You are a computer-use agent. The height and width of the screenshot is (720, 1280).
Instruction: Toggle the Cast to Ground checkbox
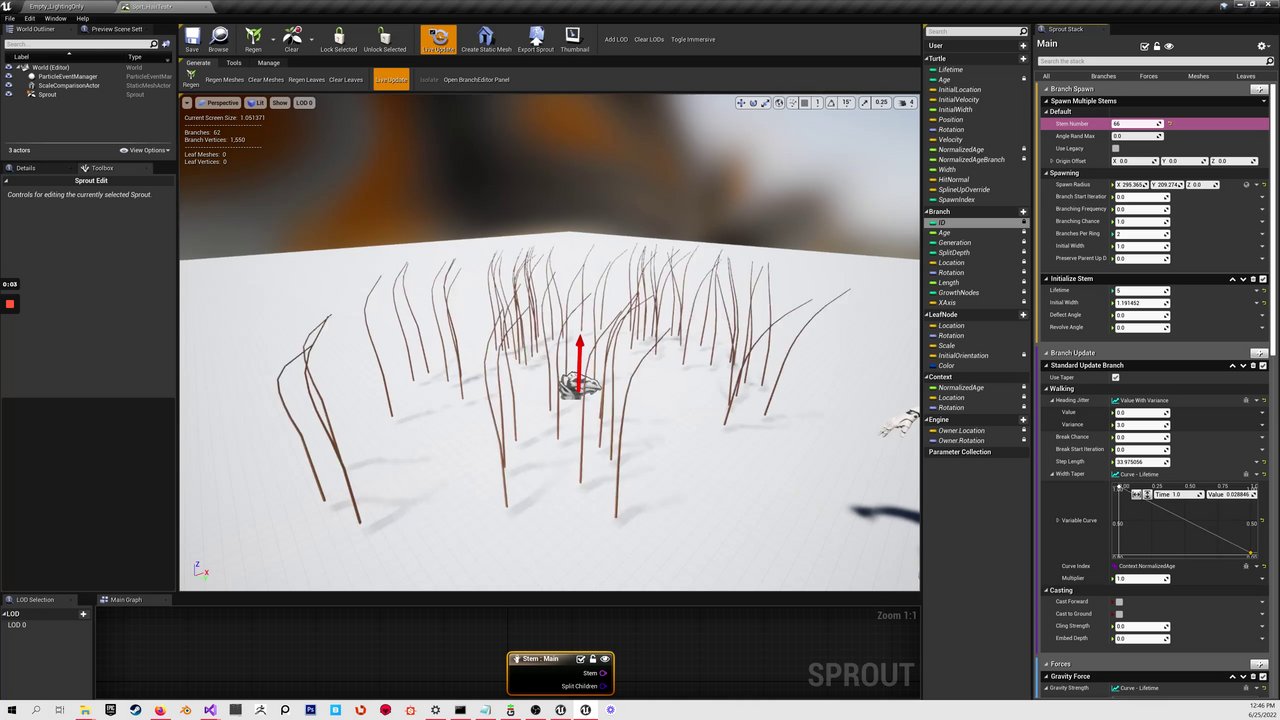(1119, 614)
